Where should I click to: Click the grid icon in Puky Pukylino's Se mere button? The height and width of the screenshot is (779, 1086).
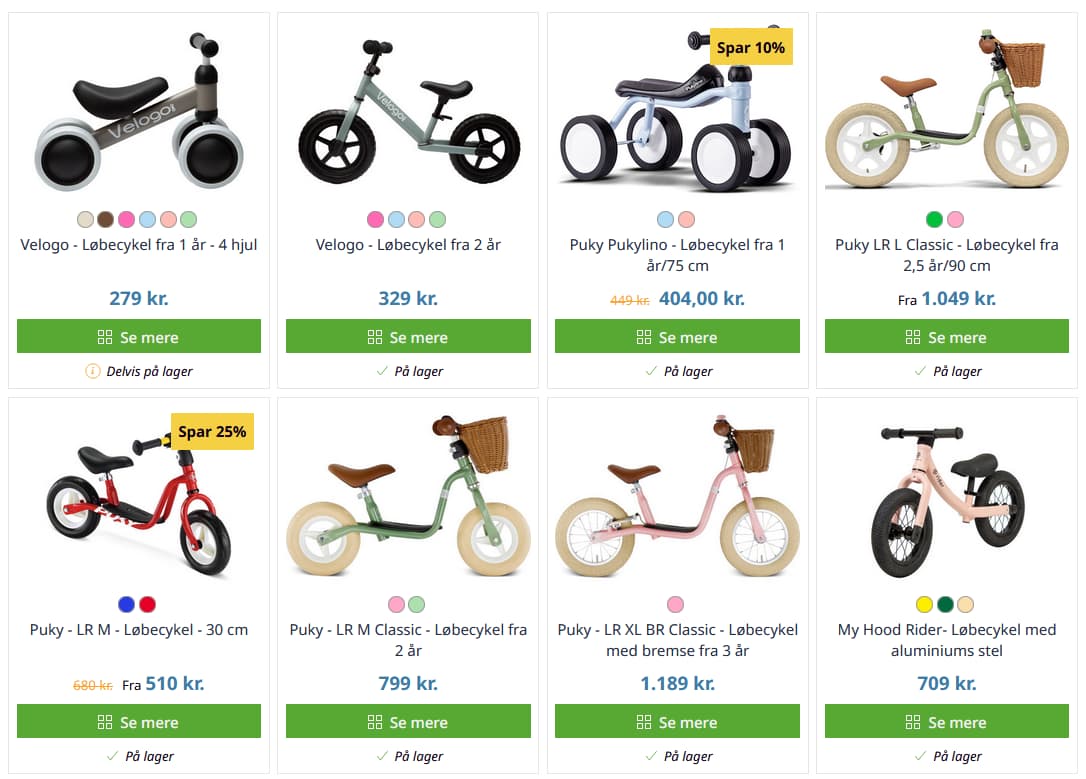point(644,337)
